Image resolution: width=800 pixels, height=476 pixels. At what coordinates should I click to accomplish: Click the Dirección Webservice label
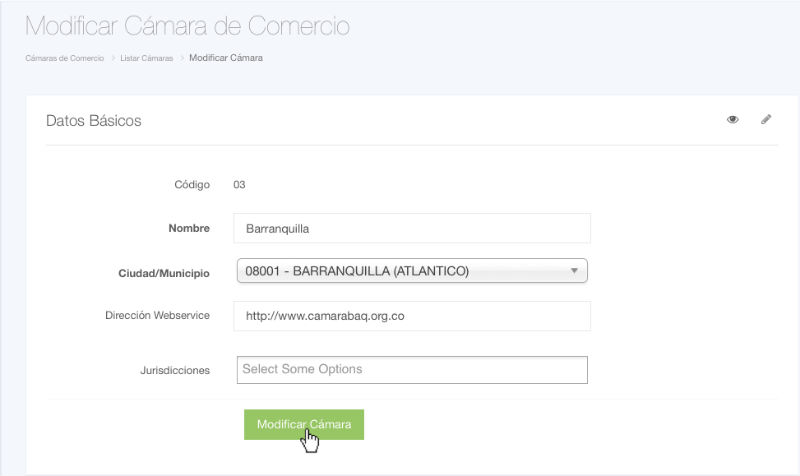[x=157, y=316]
